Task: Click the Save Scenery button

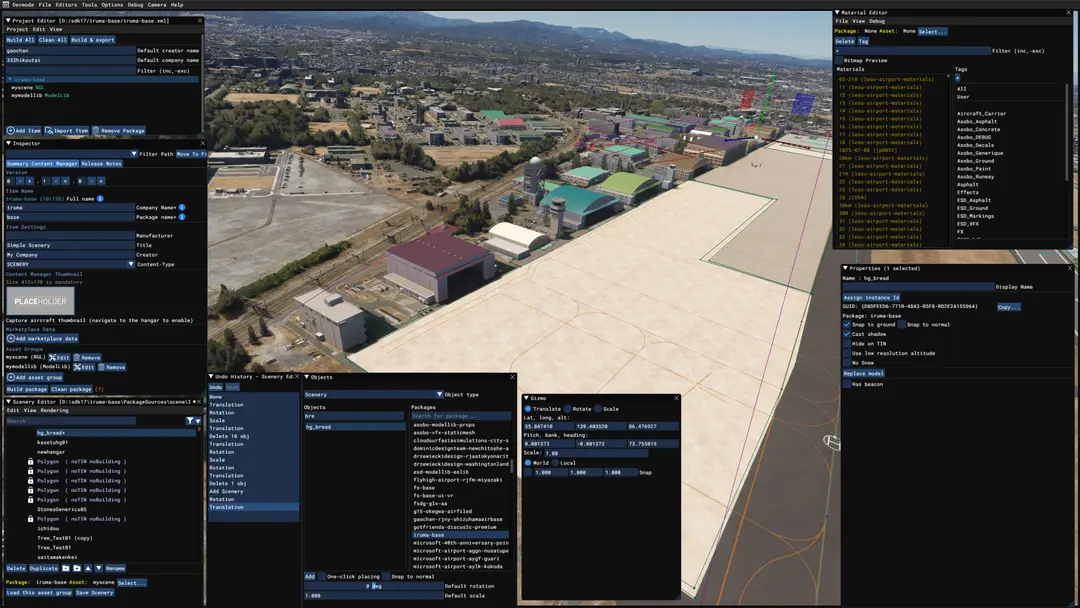Action: click(x=94, y=592)
